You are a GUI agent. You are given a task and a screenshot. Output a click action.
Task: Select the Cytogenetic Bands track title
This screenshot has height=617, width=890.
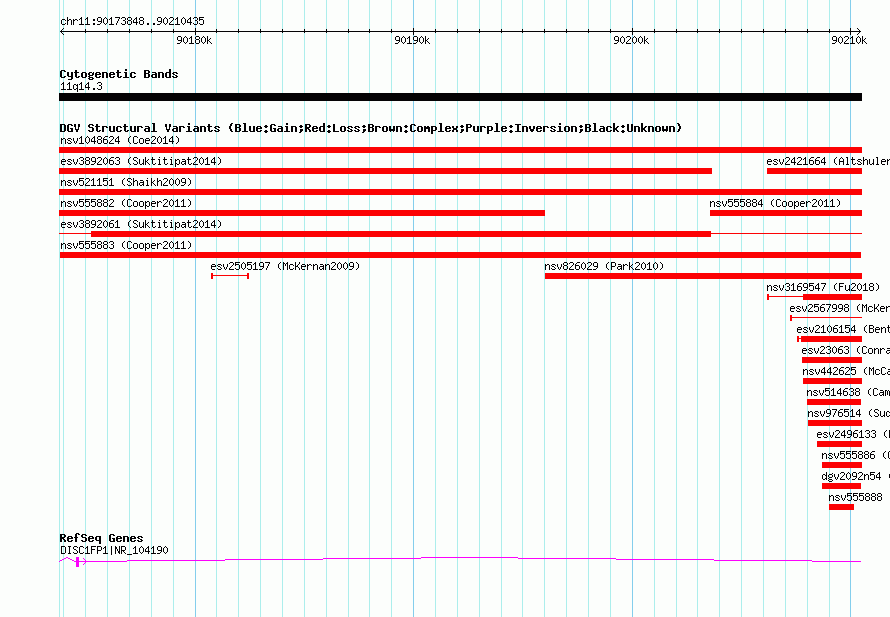coord(119,74)
